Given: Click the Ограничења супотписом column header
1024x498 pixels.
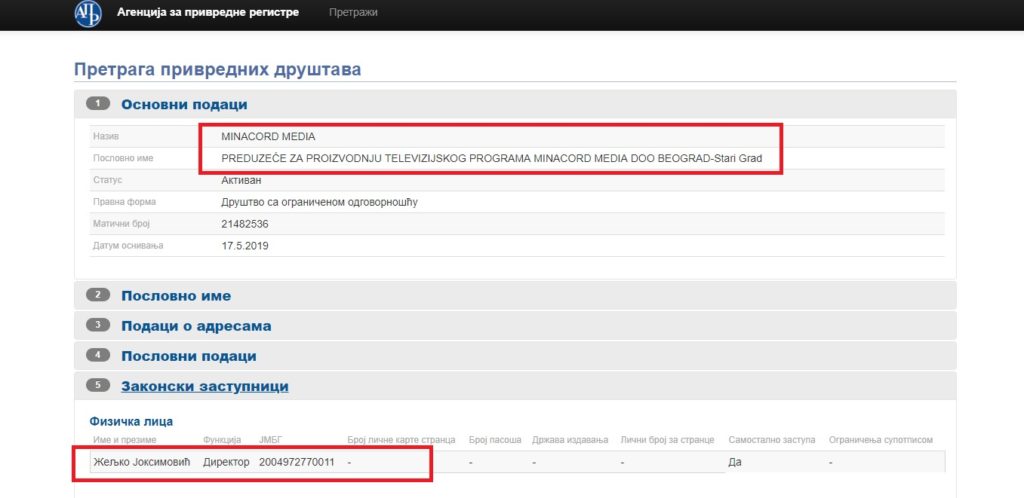Looking at the screenshot, I should tap(881, 441).
